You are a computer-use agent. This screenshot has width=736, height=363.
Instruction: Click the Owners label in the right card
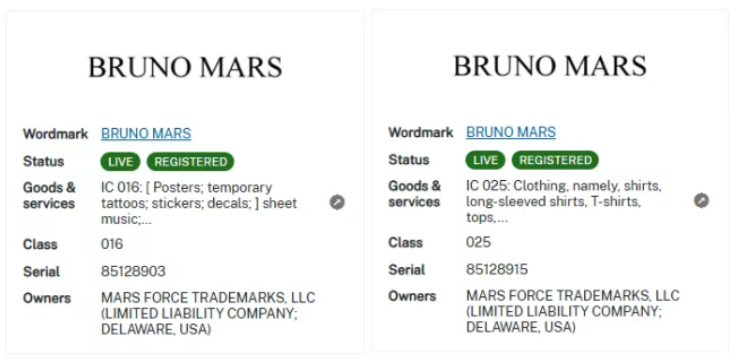click(x=412, y=296)
